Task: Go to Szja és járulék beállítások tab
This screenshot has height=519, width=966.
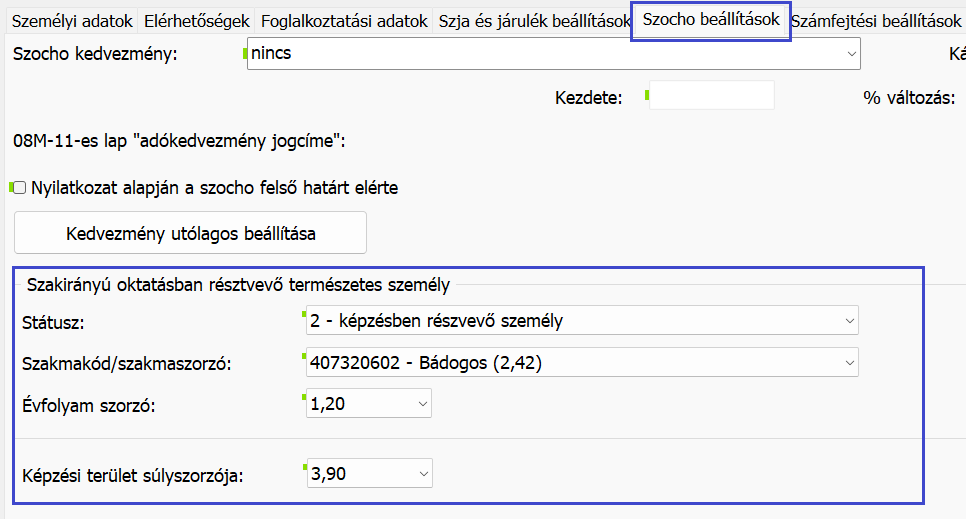Action: (x=534, y=21)
